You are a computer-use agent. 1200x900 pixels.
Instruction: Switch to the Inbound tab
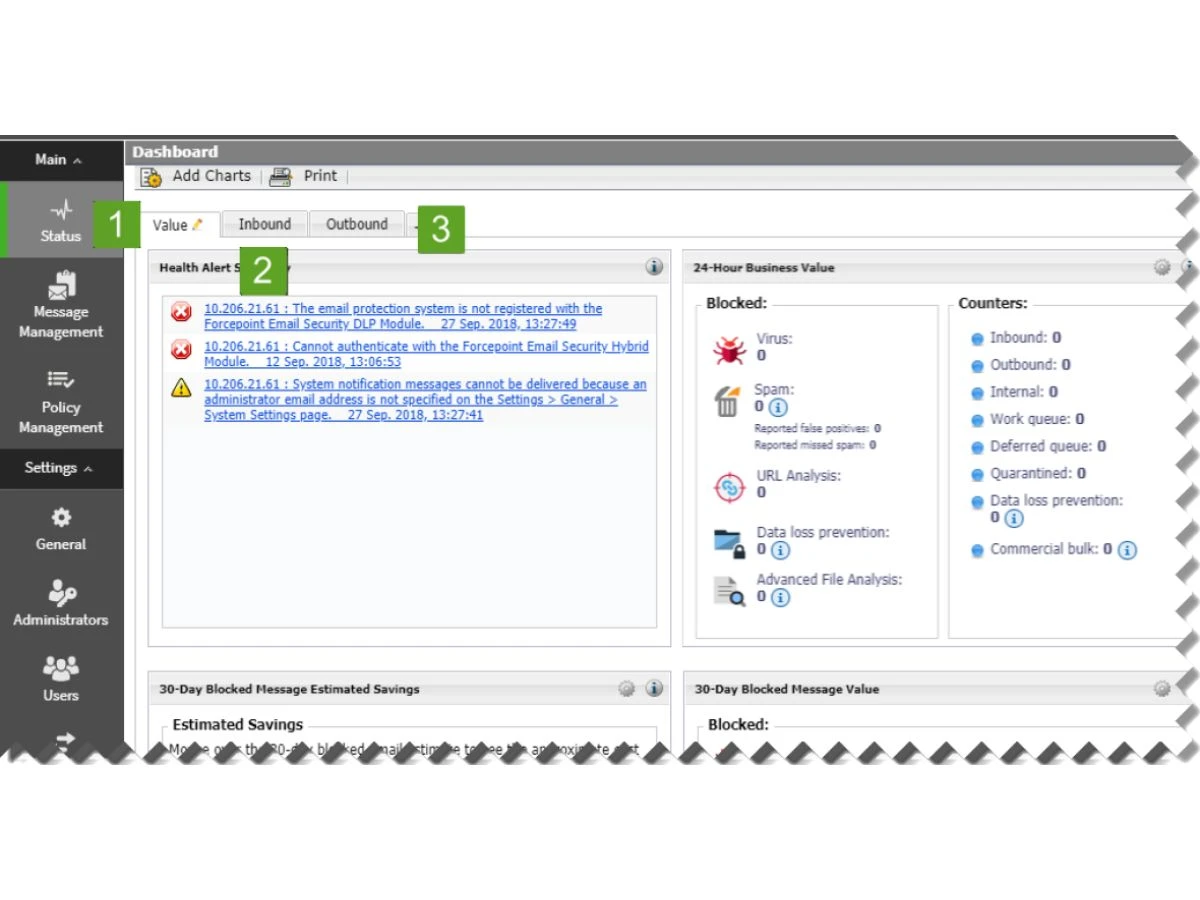tap(265, 224)
